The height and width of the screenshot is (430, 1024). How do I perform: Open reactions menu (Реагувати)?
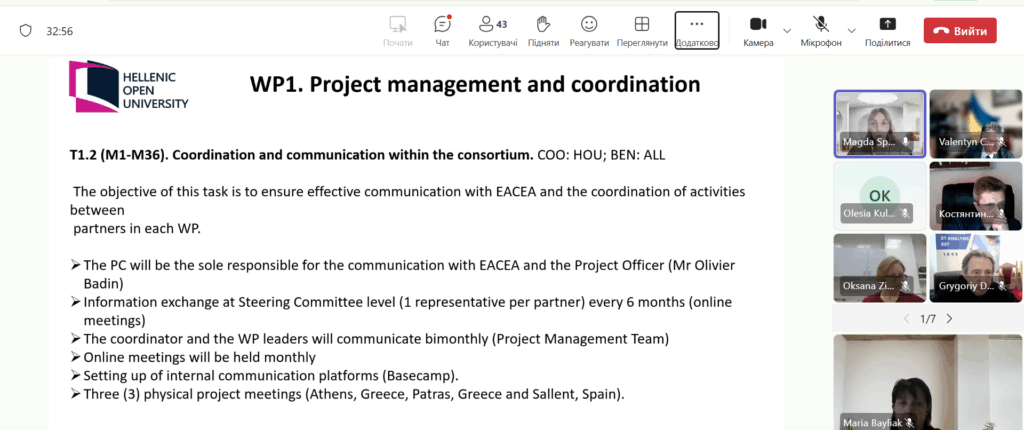tap(589, 30)
